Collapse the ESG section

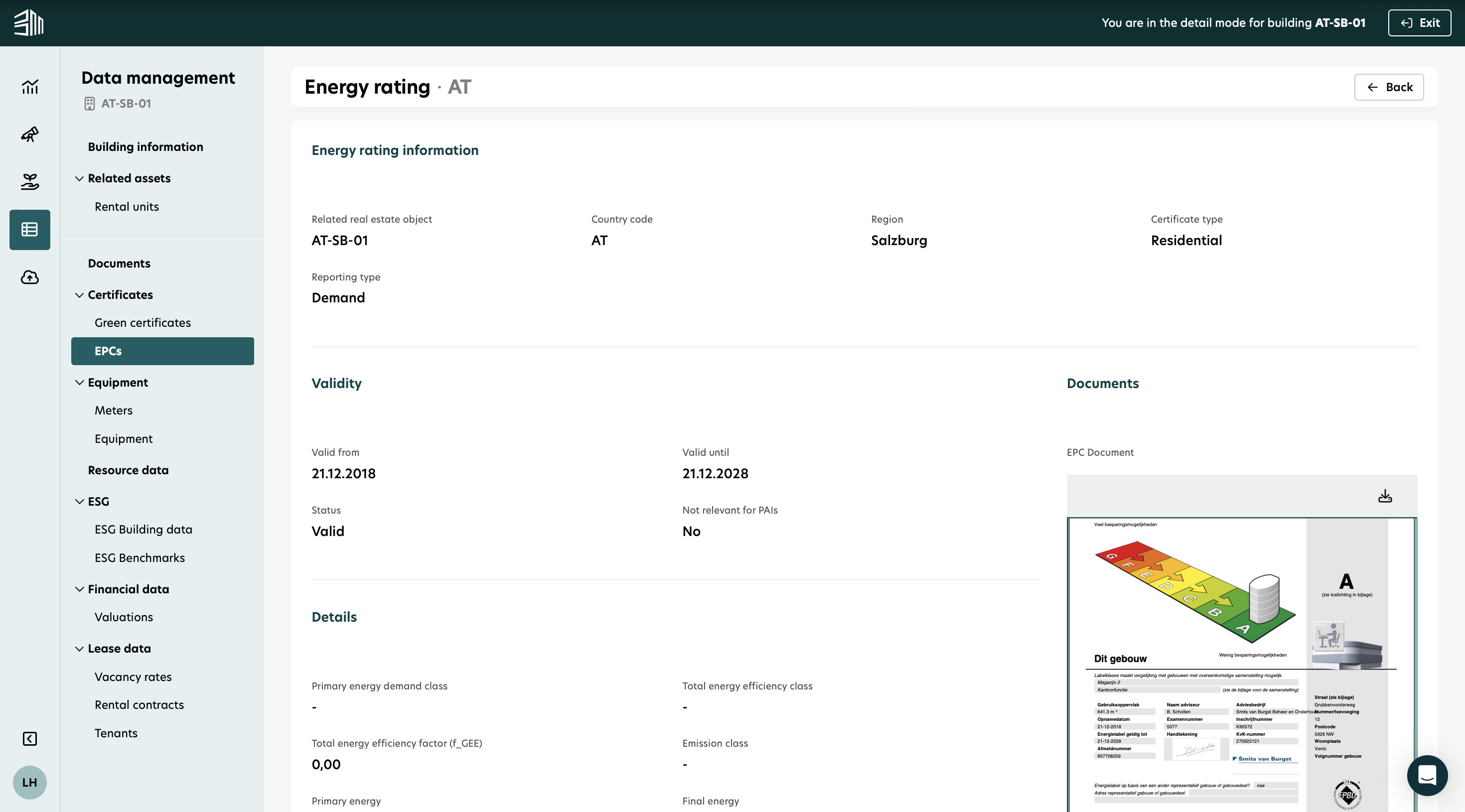coord(80,502)
